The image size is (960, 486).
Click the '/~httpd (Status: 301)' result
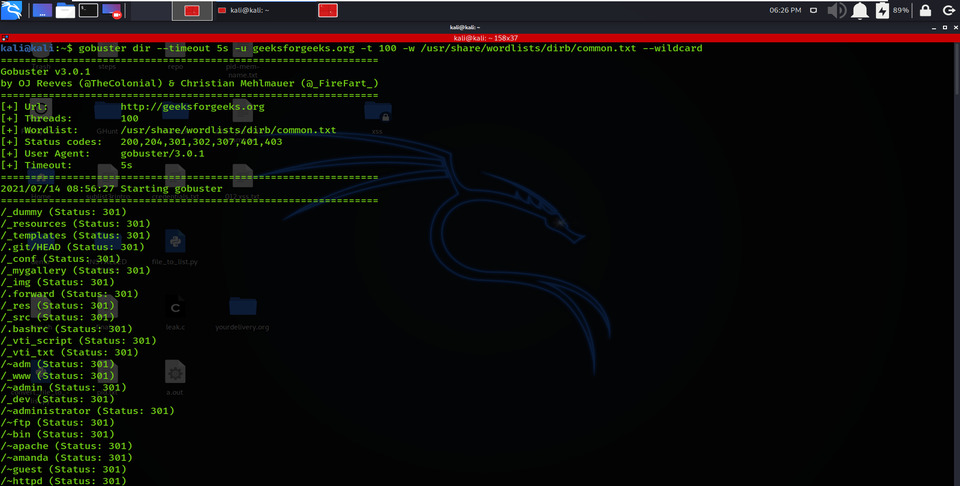click(x=64, y=481)
